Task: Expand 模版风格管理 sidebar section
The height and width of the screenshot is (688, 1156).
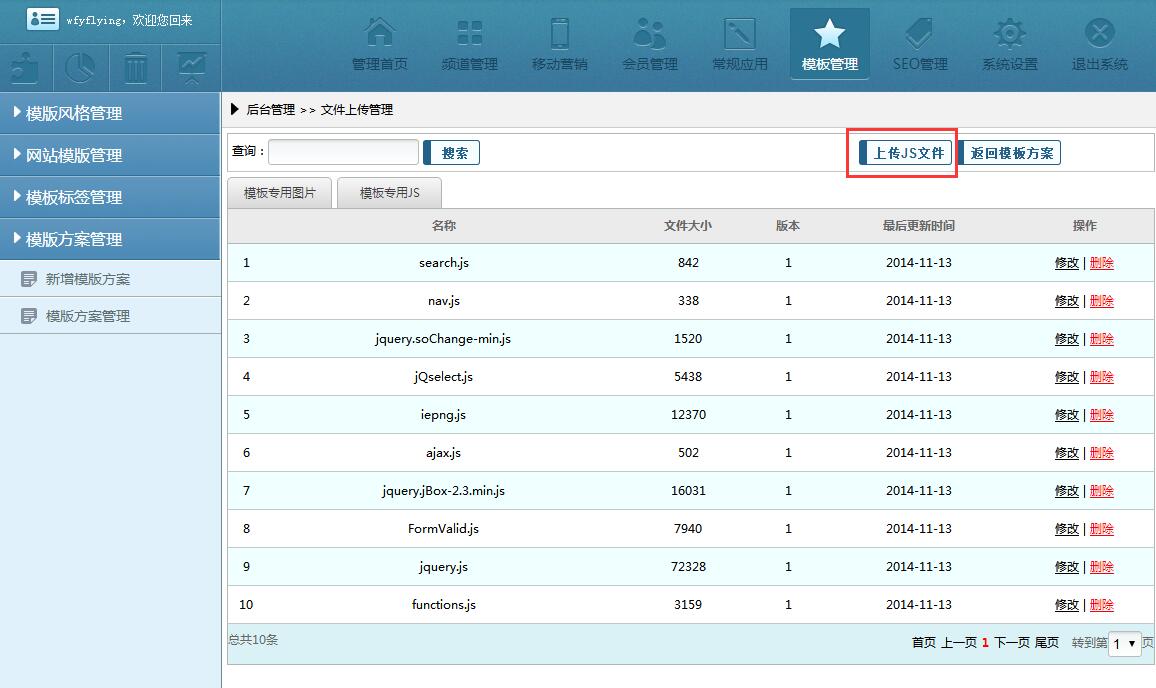Action: pos(110,113)
